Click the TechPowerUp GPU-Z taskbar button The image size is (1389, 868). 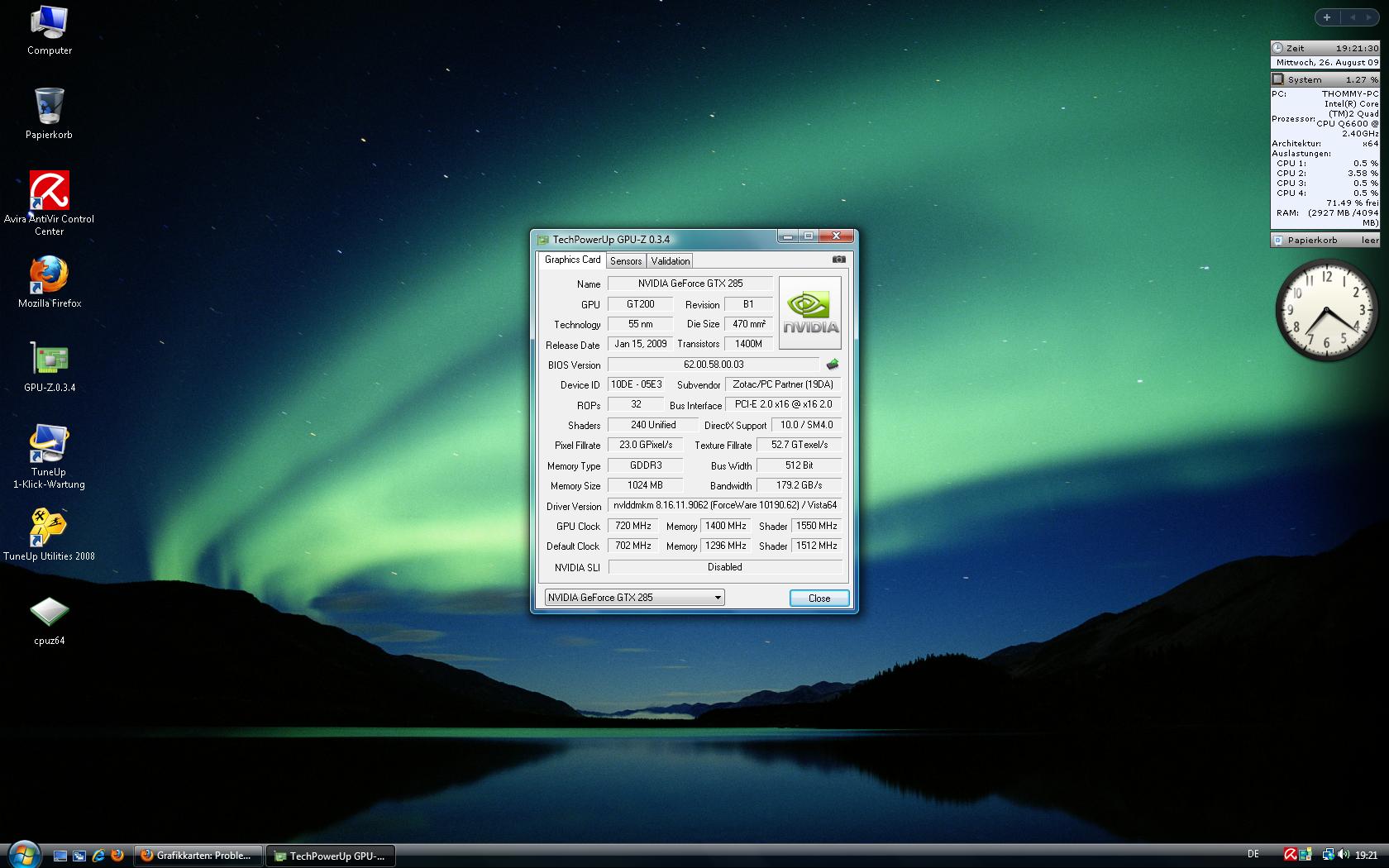coord(331,856)
